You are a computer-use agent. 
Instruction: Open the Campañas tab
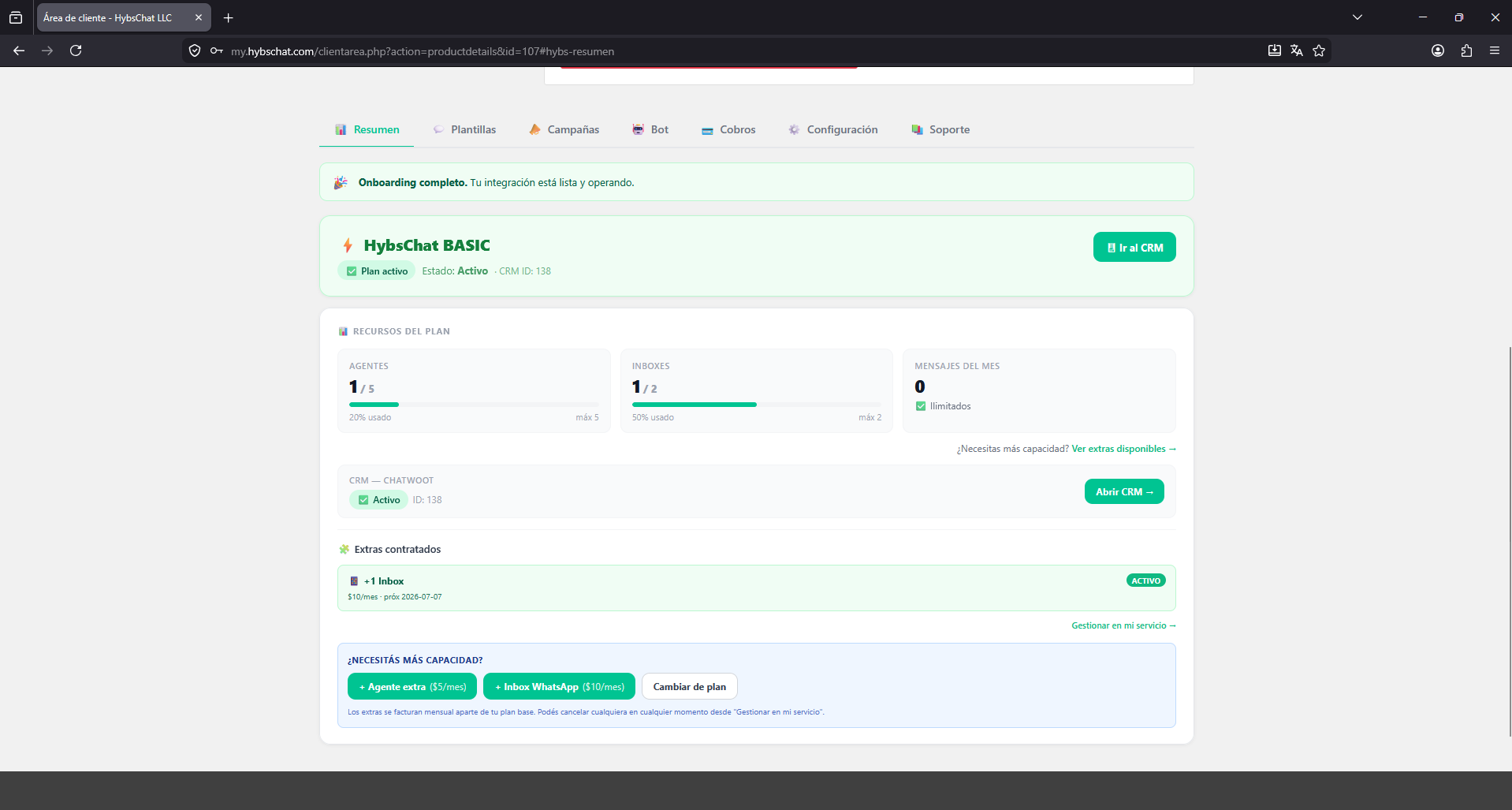pyautogui.click(x=564, y=129)
